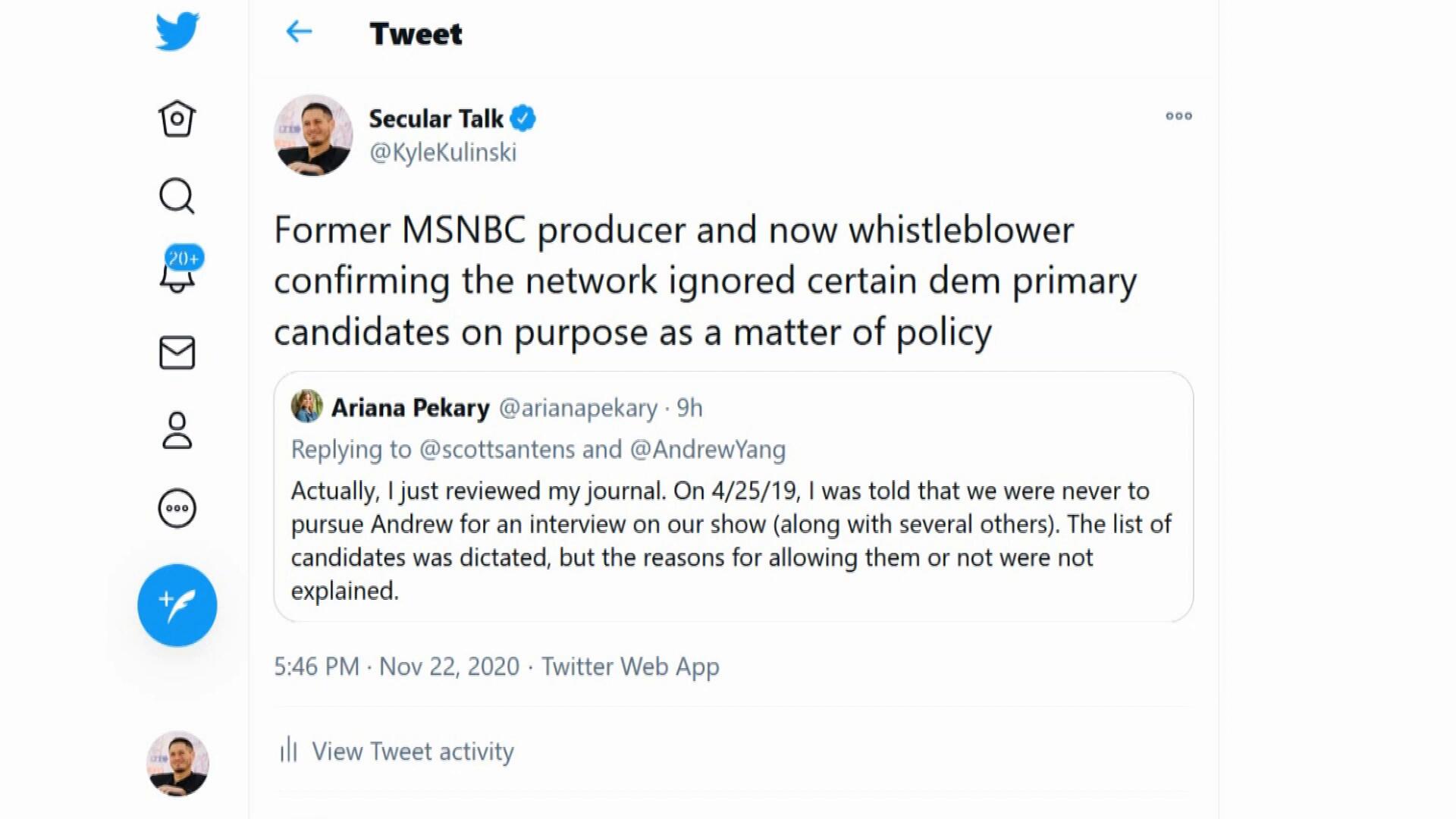Open Messages envelope icon
This screenshot has height=819, width=1456.
coord(177,353)
